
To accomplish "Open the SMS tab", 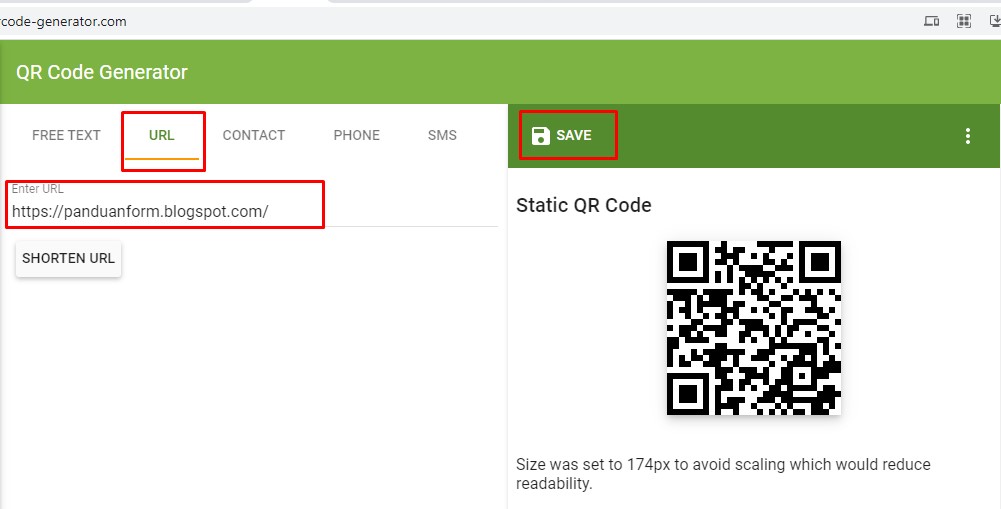I will point(442,135).
